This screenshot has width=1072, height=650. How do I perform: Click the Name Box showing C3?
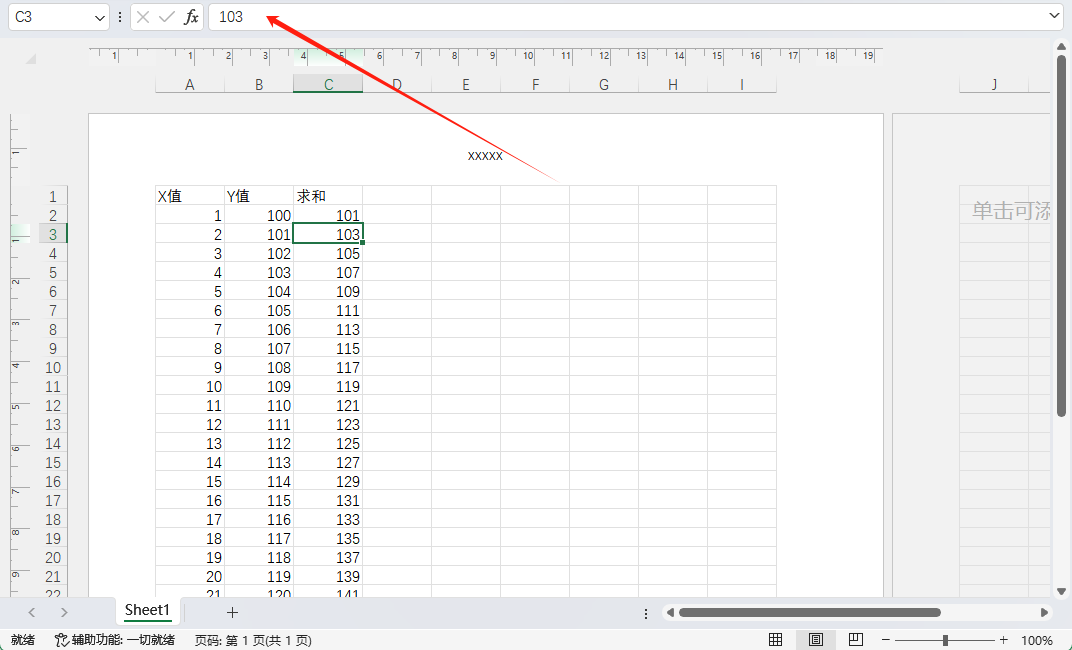pos(51,17)
